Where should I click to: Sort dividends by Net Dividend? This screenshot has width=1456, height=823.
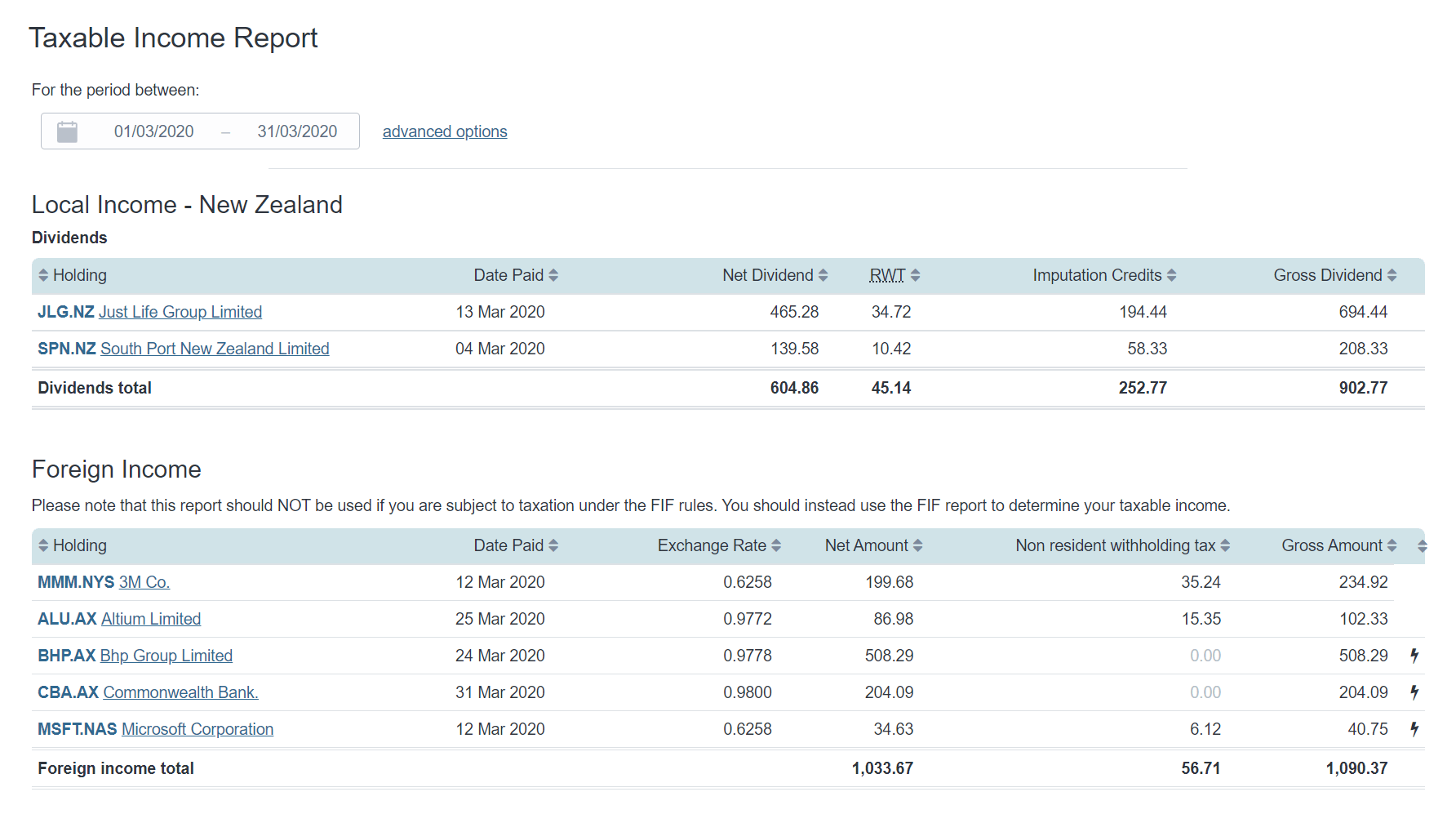tap(775, 275)
